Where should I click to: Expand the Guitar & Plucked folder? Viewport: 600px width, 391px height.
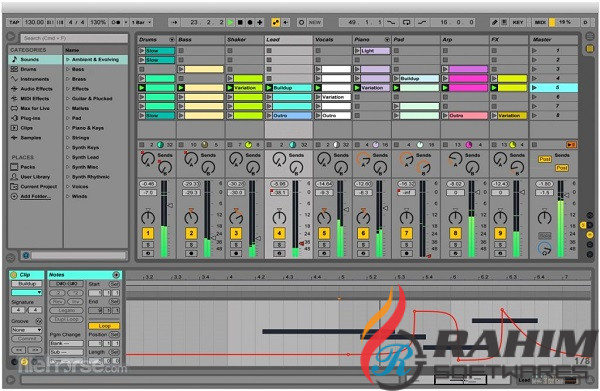point(68,99)
